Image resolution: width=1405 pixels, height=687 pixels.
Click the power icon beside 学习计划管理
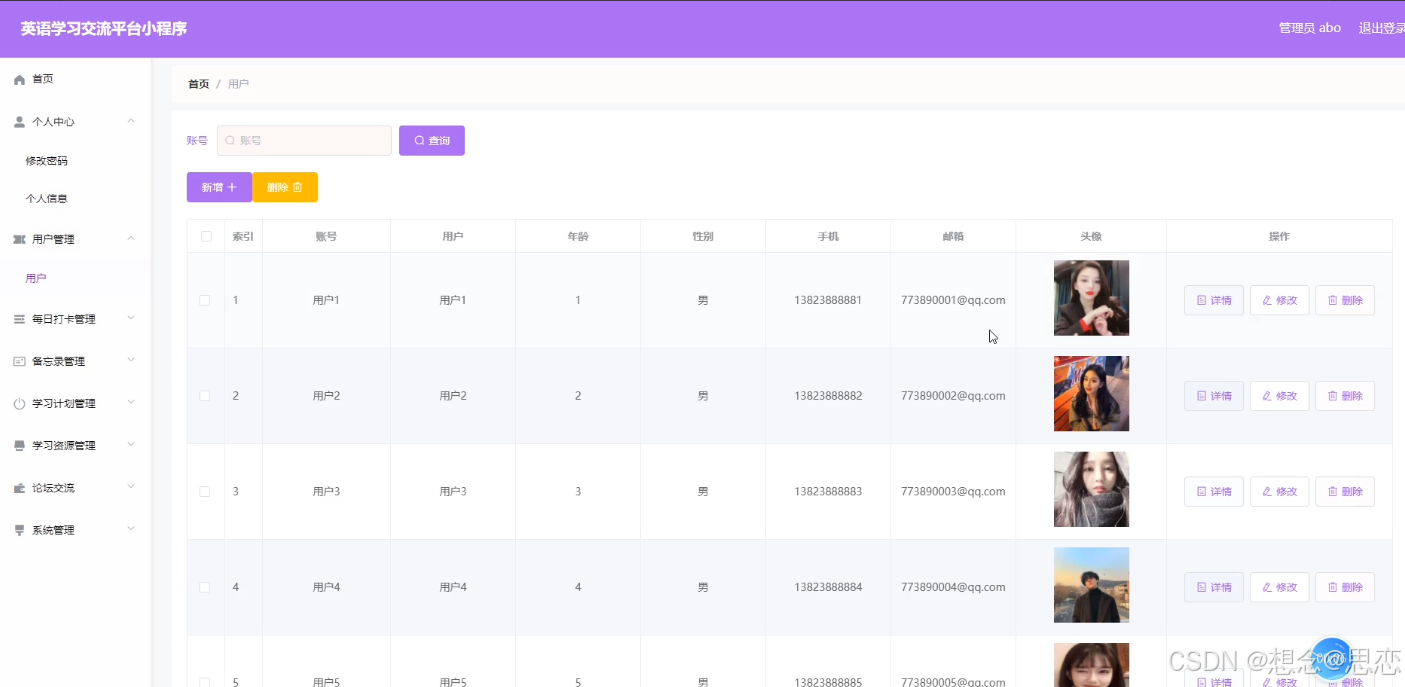(x=19, y=404)
